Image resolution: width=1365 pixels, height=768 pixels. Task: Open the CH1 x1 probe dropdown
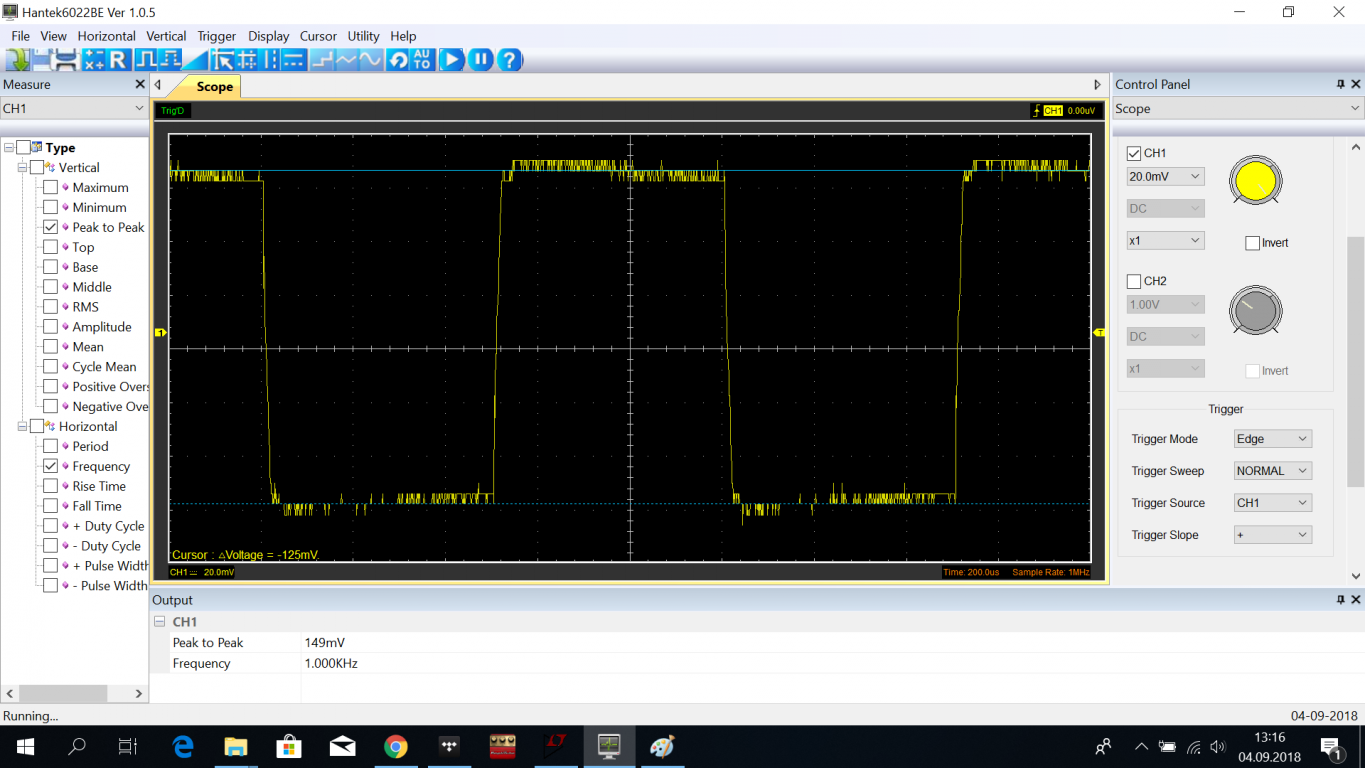(x=1165, y=240)
